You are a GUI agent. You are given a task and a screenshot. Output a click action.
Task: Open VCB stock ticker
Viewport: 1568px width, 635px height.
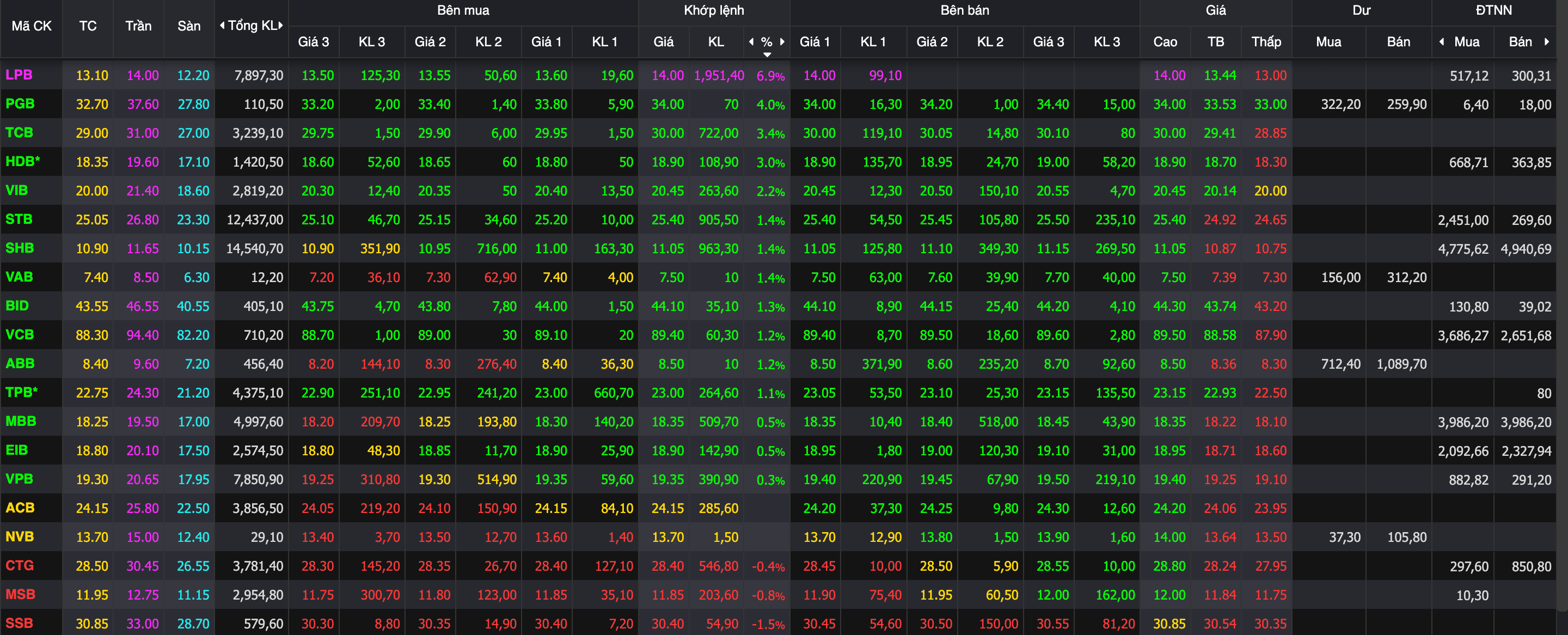click(x=20, y=334)
